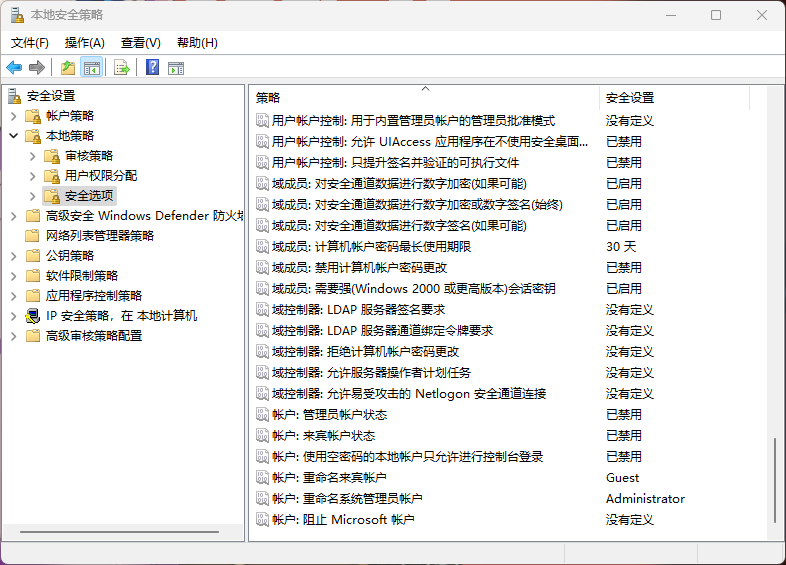The width and height of the screenshot is (786, 565).
Task: Select policy 用户帐户控制: 允许 UIAccess 应用程序
Action: 430,141
